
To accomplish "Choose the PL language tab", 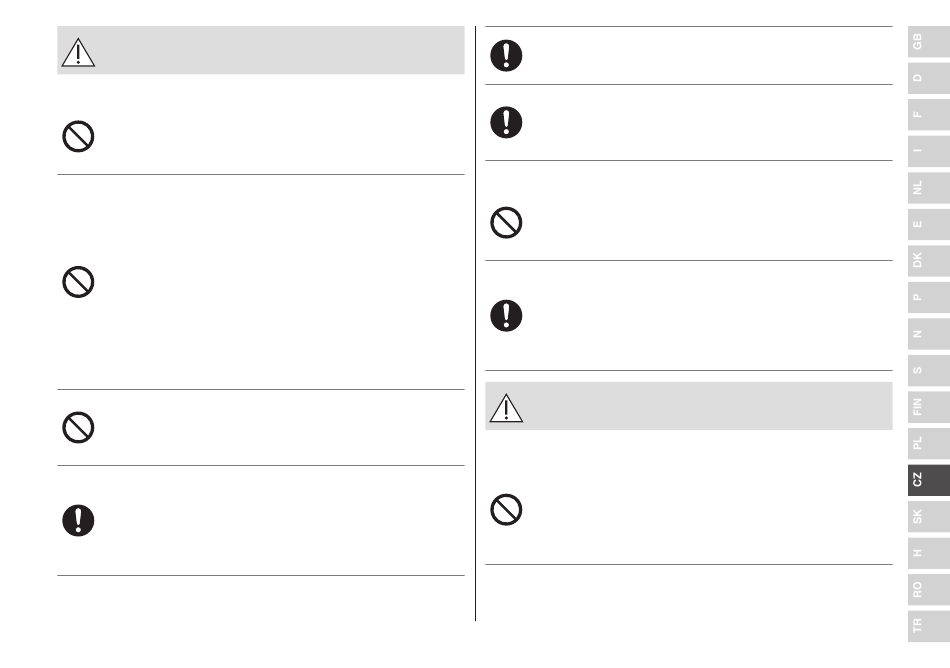I will coord(929,443).
